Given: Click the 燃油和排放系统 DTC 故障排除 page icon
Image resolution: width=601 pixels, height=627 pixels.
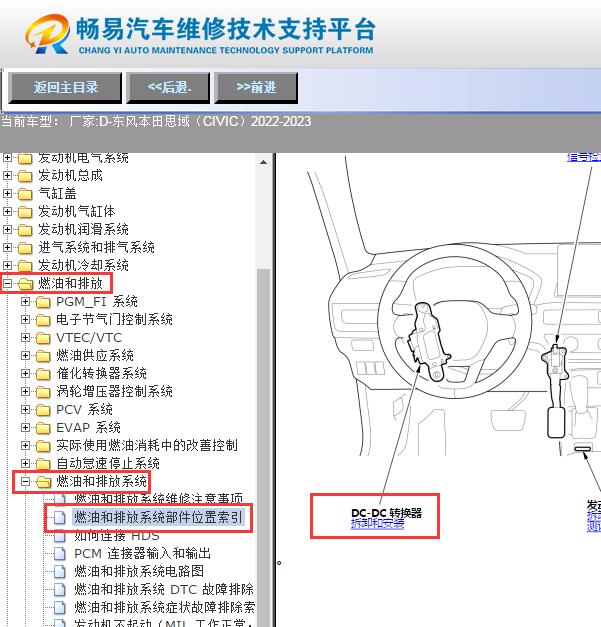Looking at the screenshot, I should [x=60, y=590].
